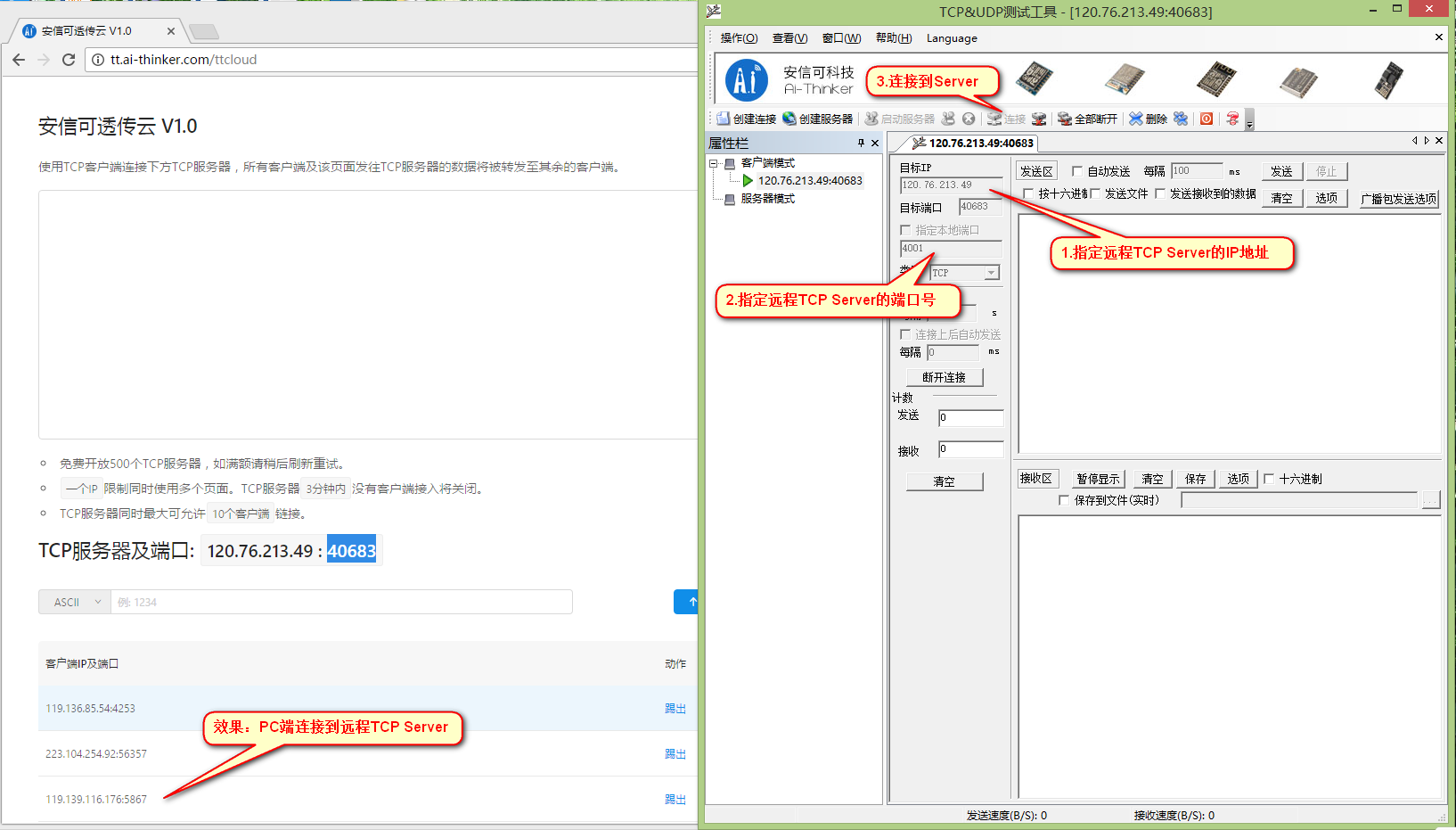This screenshot has height=830, width=1456.
Task: Click the red help question mark icon
Action: click(1232, 119)
